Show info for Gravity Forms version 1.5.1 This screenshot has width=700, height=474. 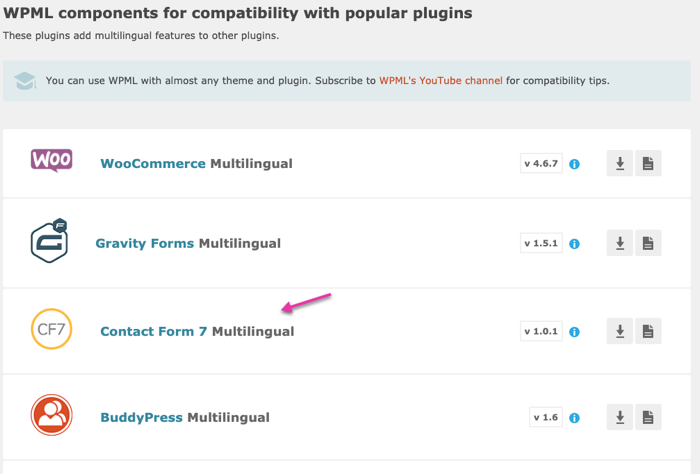tap(575, 244)
